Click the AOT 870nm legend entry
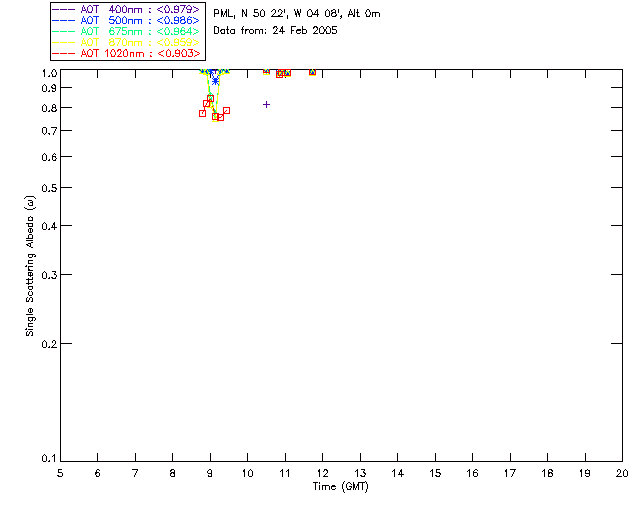 pos(126,42)
